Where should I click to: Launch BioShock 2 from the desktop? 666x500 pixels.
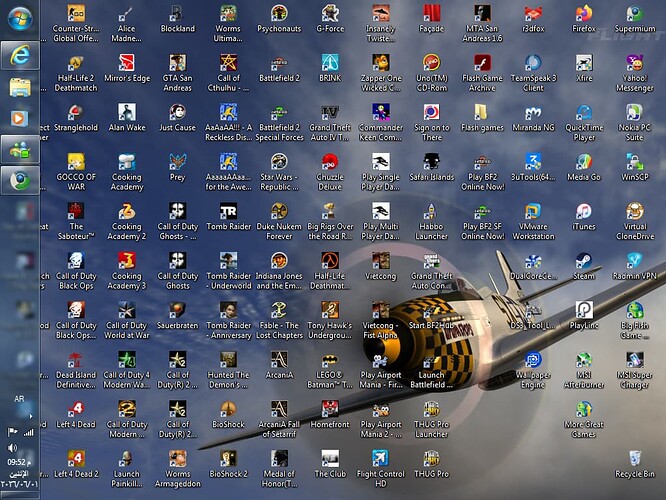coord(229,464)
